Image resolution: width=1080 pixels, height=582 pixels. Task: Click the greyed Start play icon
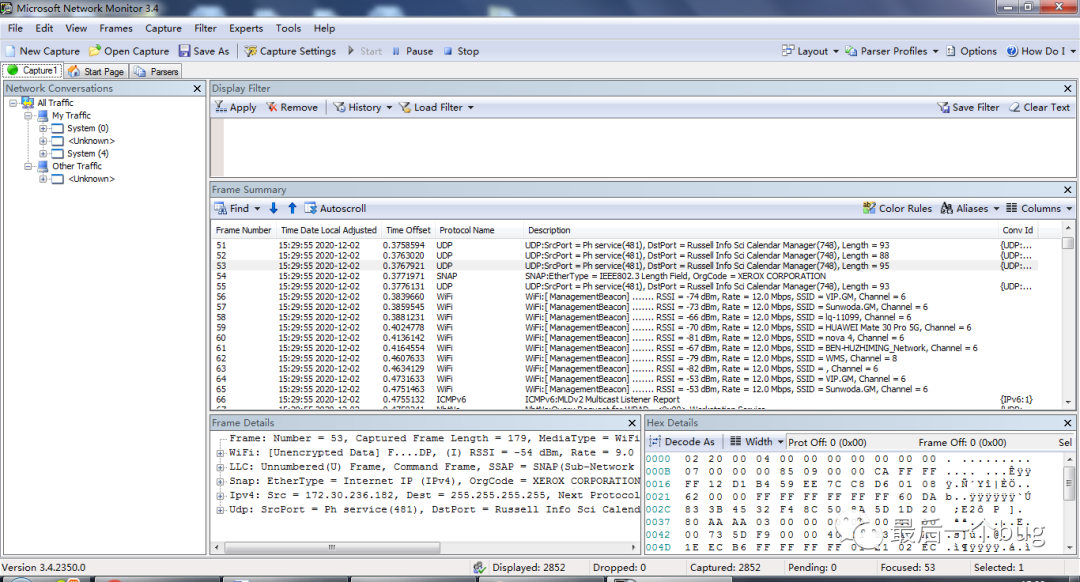351,51
